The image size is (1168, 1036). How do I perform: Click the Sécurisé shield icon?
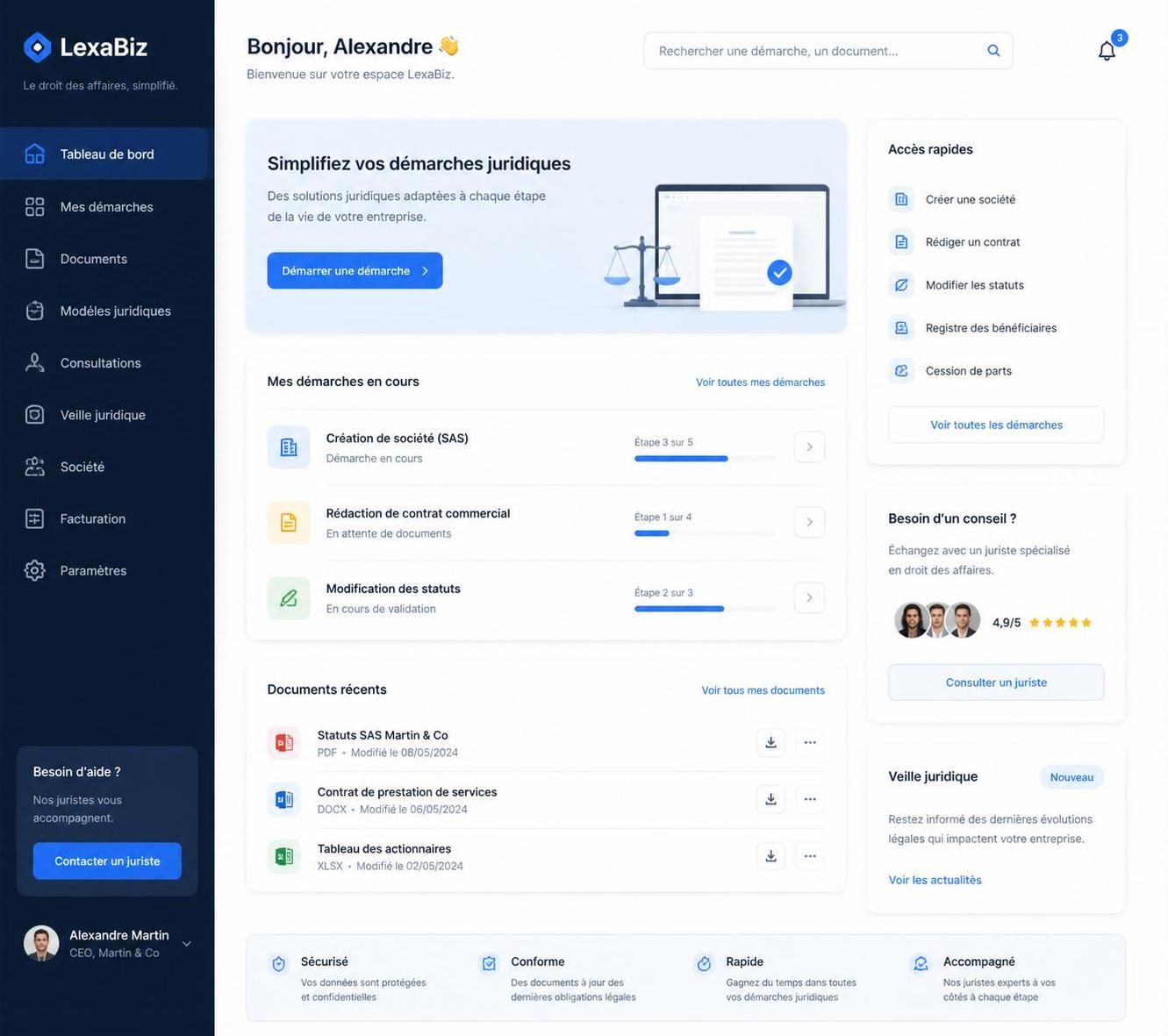279,964
